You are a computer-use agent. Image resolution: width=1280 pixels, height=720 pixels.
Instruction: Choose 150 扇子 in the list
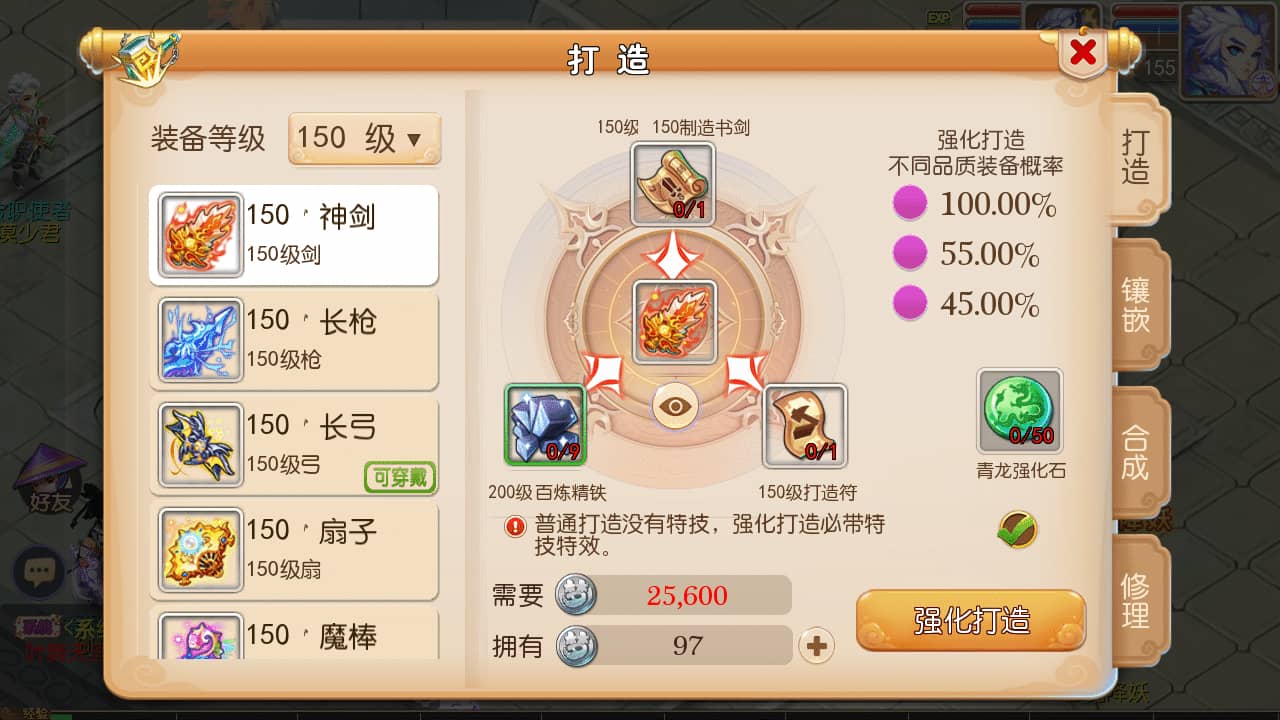[x=294, y=550]
